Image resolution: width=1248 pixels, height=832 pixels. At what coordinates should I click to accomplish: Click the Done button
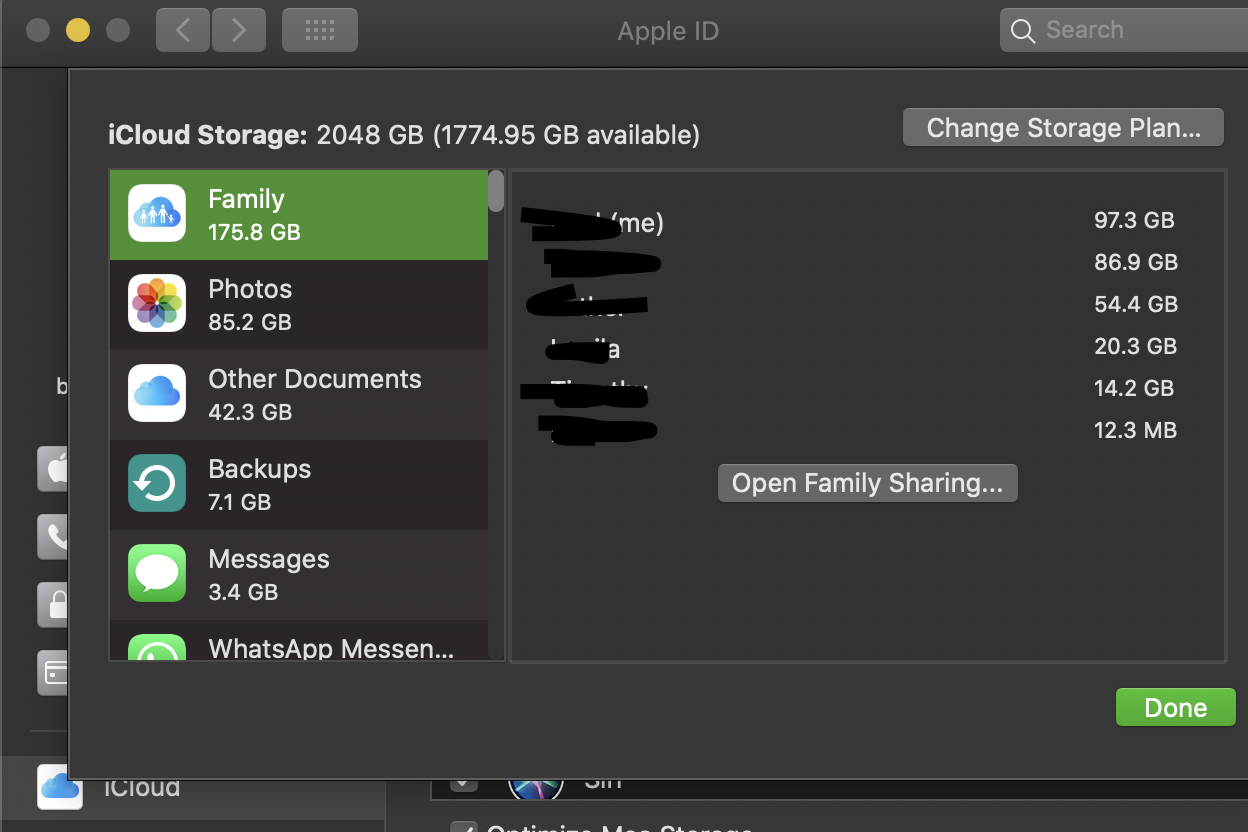coord(1175,707)
